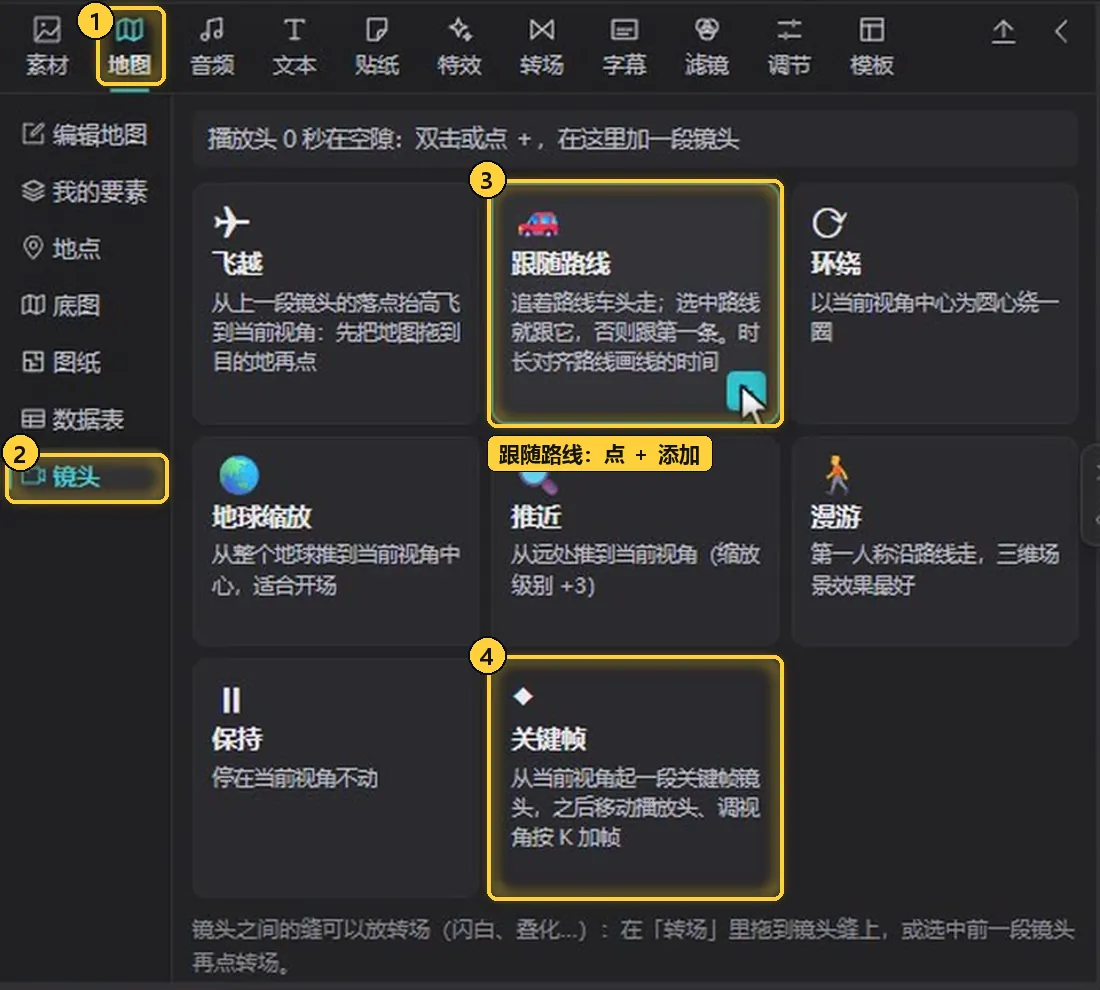
Task: Open the 字幕 subtitles tab
Action: pyautogui.click(x=624, y=46)
